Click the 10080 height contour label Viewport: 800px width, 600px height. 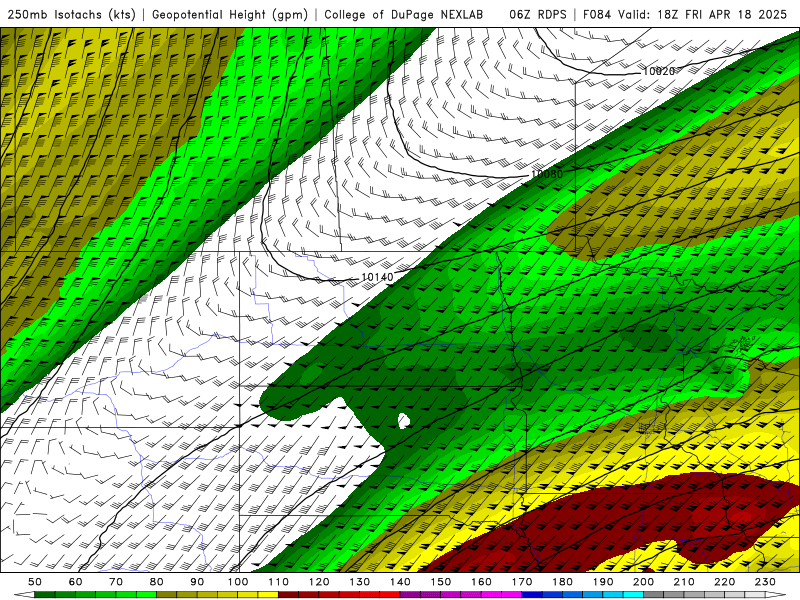(x=547, y=174)
